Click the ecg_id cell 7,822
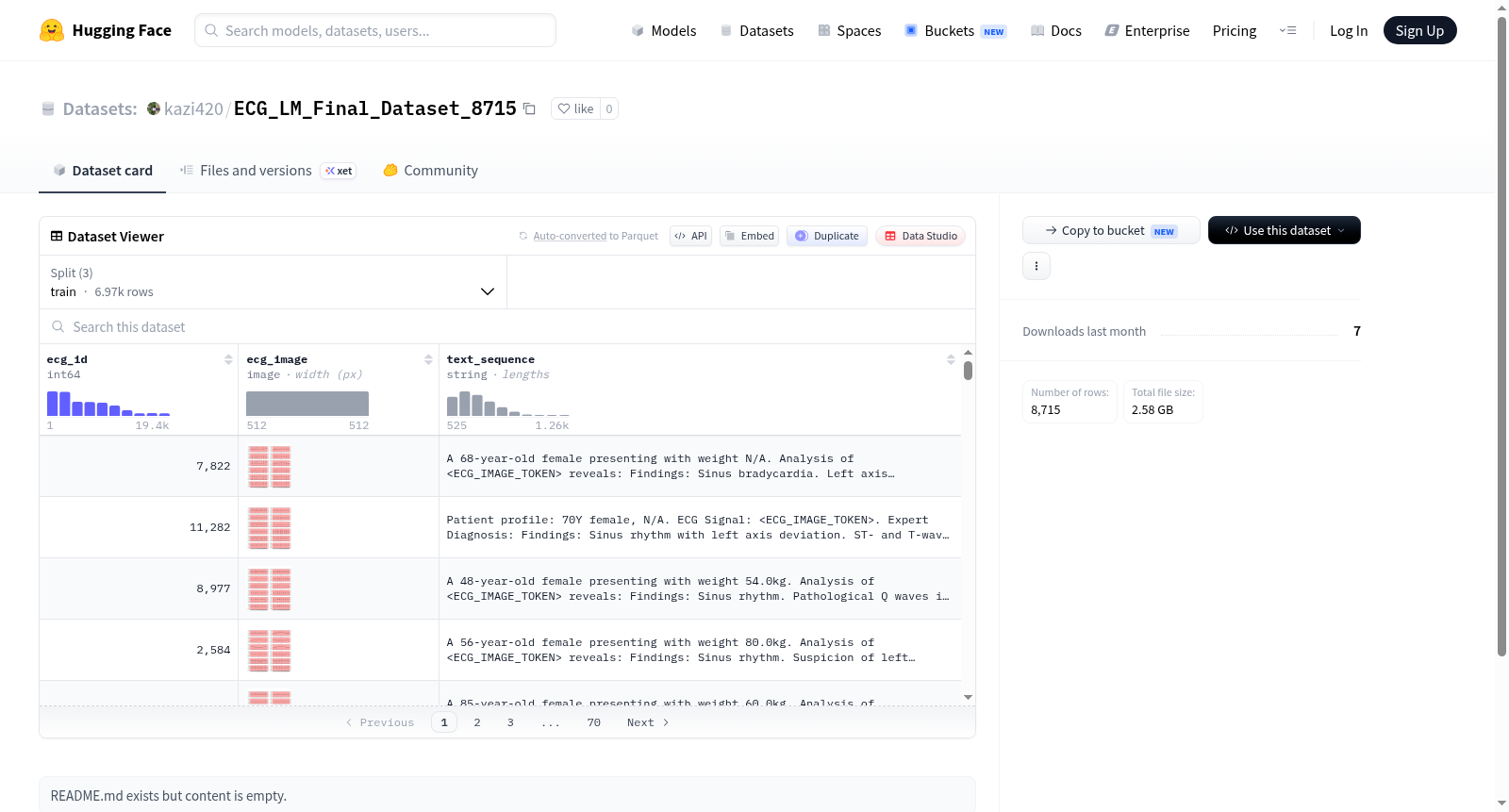Image resolution: width=1509 pixels, height=812 pixels. (x=140, y=466)
